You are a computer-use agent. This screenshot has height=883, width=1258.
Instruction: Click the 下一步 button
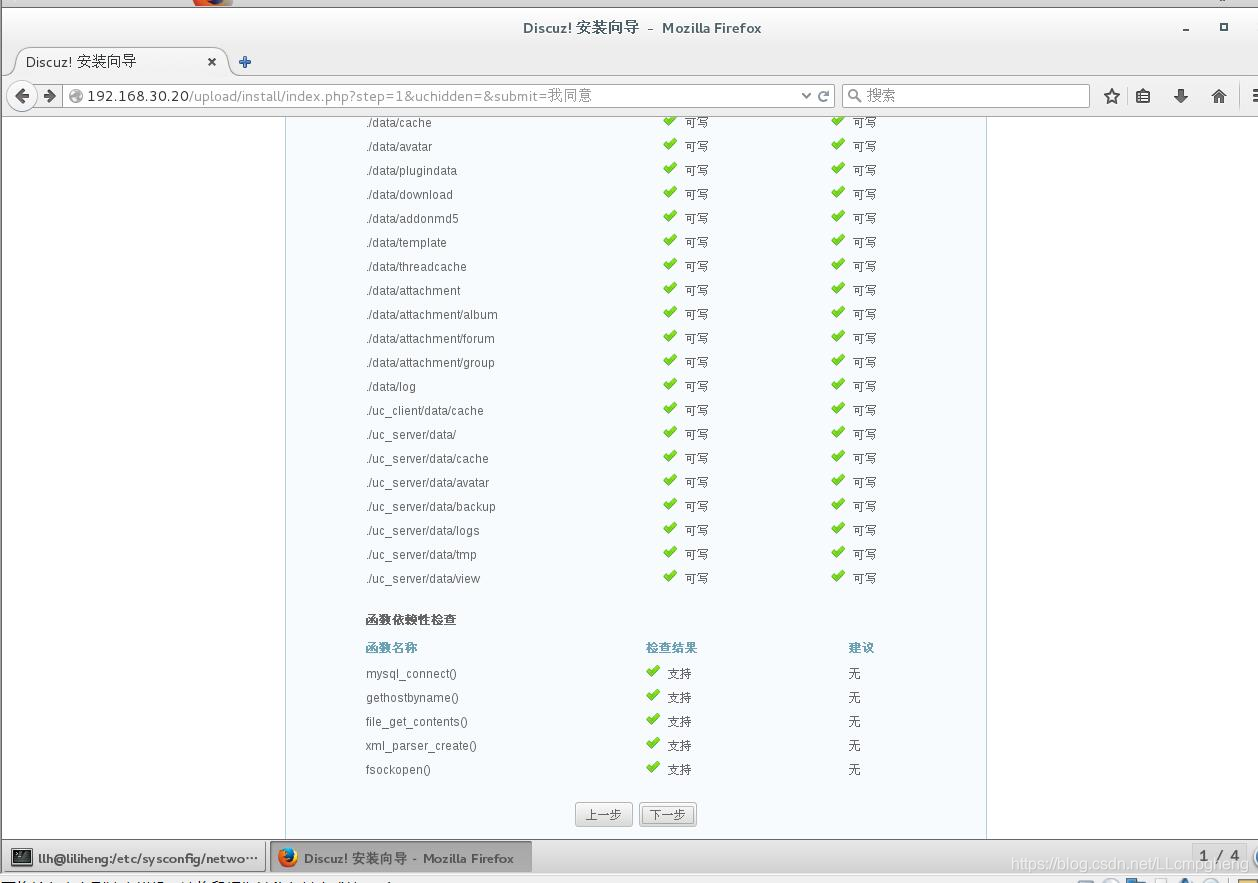668,815
